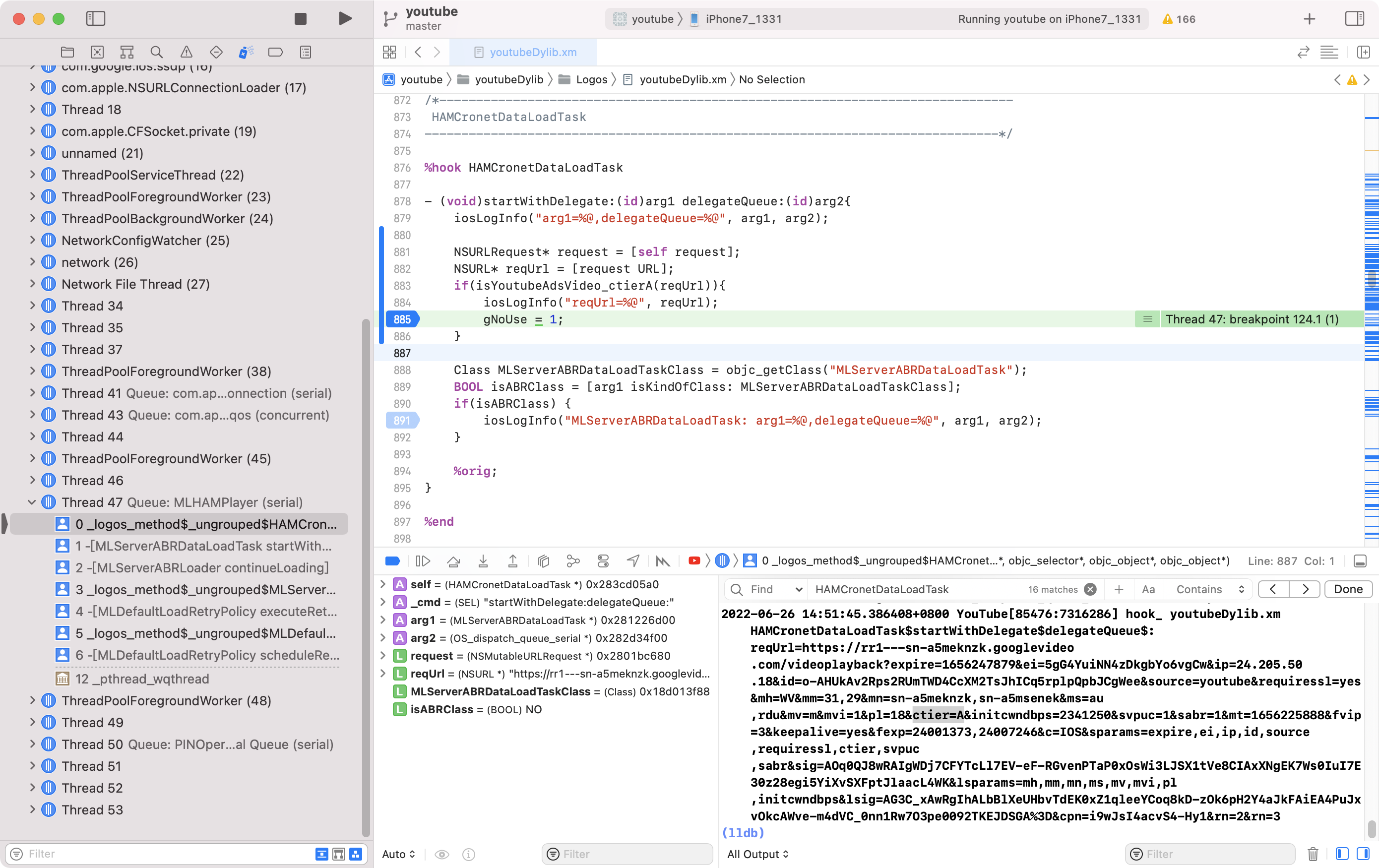Open the Contains match dropdown
Viewport: 1379px width, 868px height.
click(x=1210, y=590)
